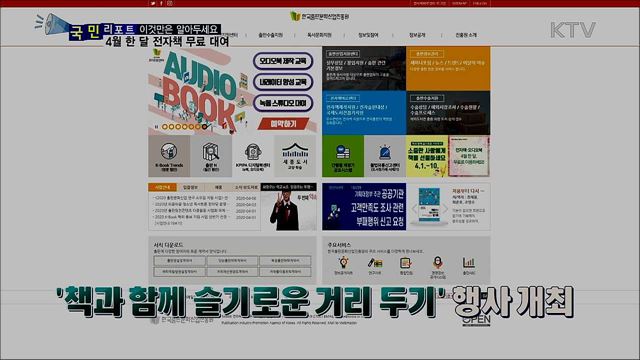640x360 pixels.
Task: Click the 한국출판문화산업진흥원 logo in the header
Action: pos(320,17)
